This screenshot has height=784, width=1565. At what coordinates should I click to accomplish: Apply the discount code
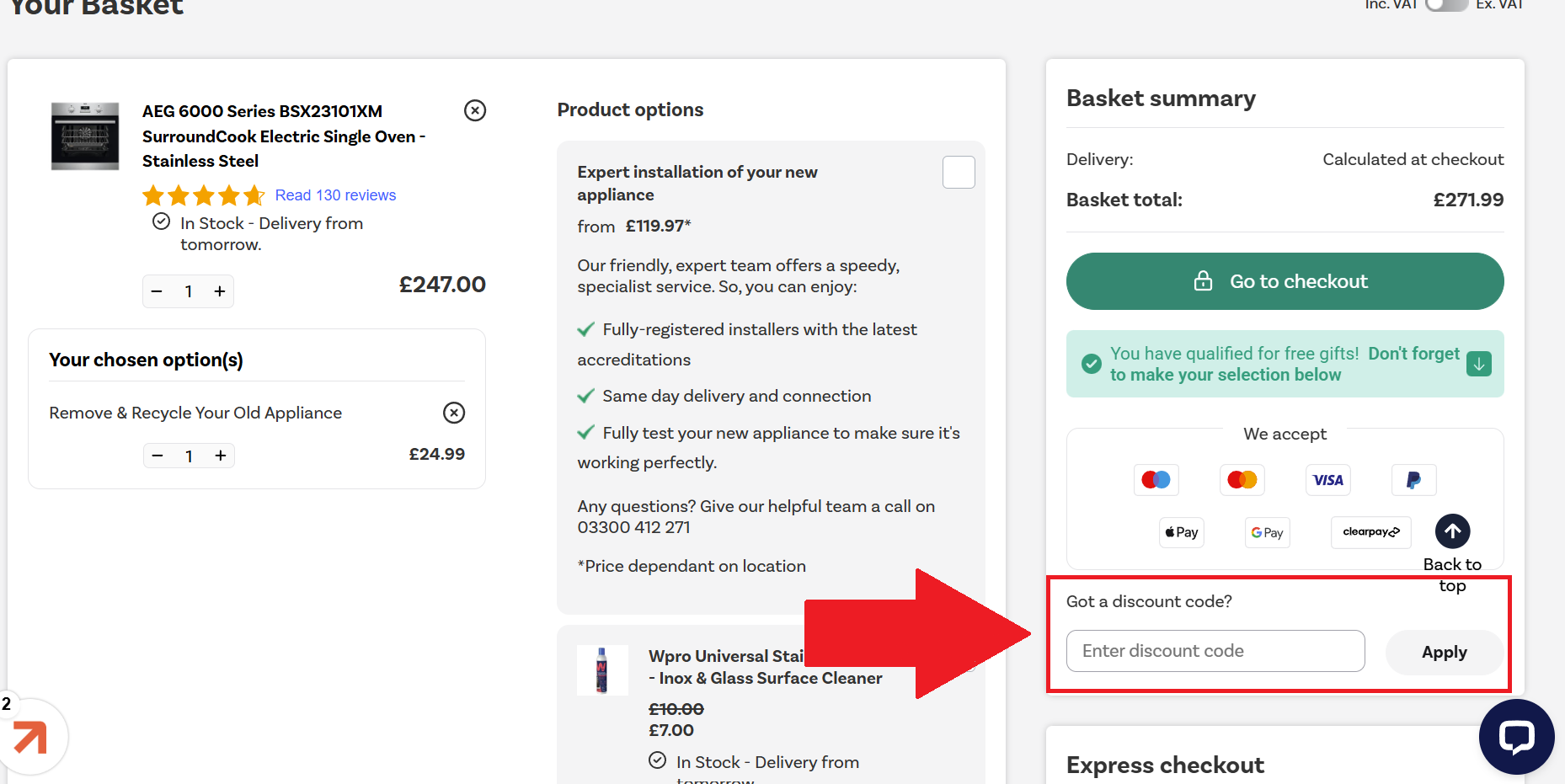pos(1444,652)
